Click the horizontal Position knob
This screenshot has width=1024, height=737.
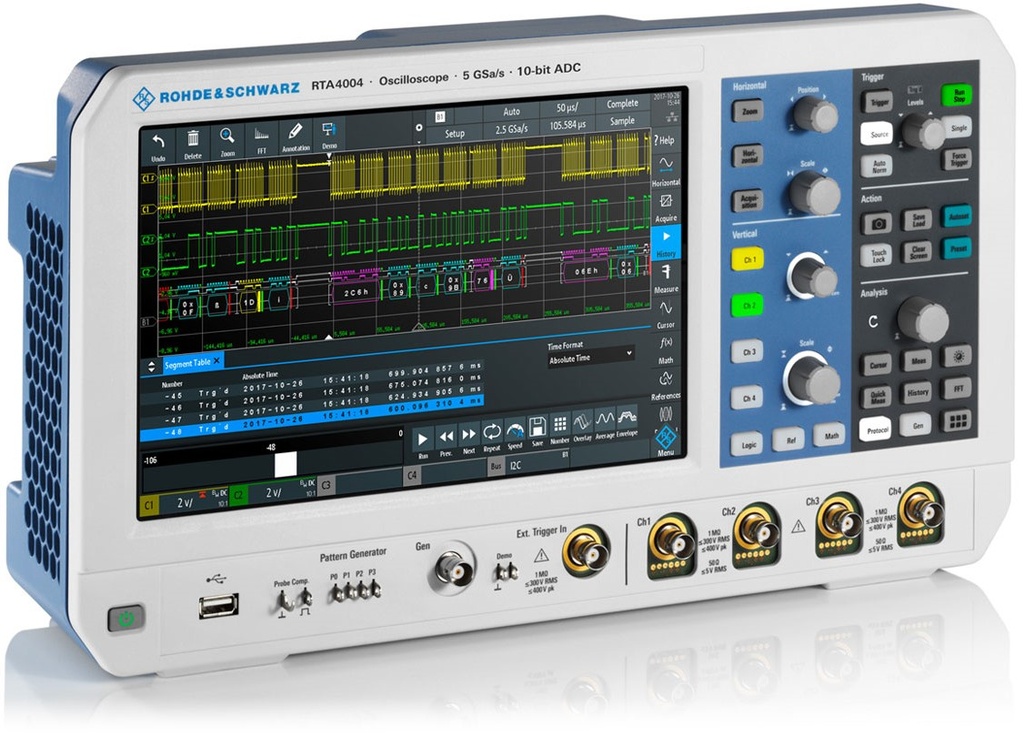click(816, 116)
